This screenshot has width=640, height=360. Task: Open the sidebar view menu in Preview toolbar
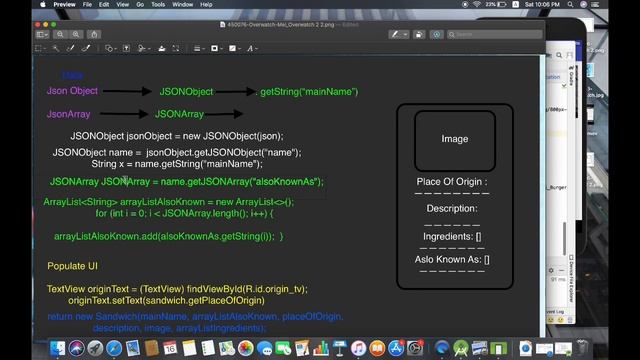tap(42, 35)
